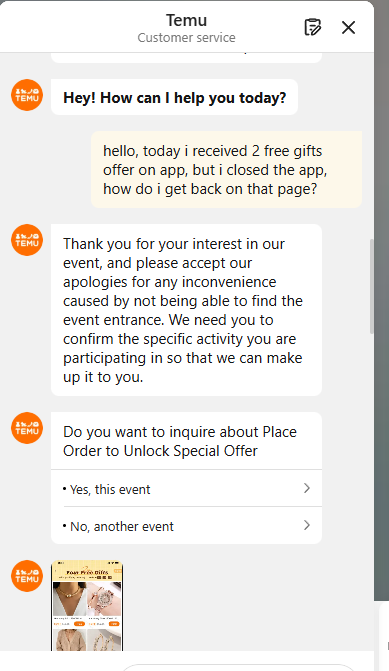Select "Yes, this event" option
The height and width of the screenshot is (671, 389).
click(x=186, y=489)
